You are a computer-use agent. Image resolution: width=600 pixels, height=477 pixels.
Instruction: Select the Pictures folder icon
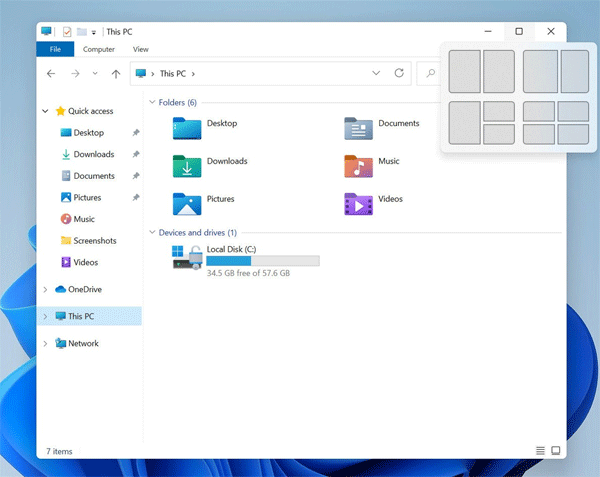click(187, 204)
